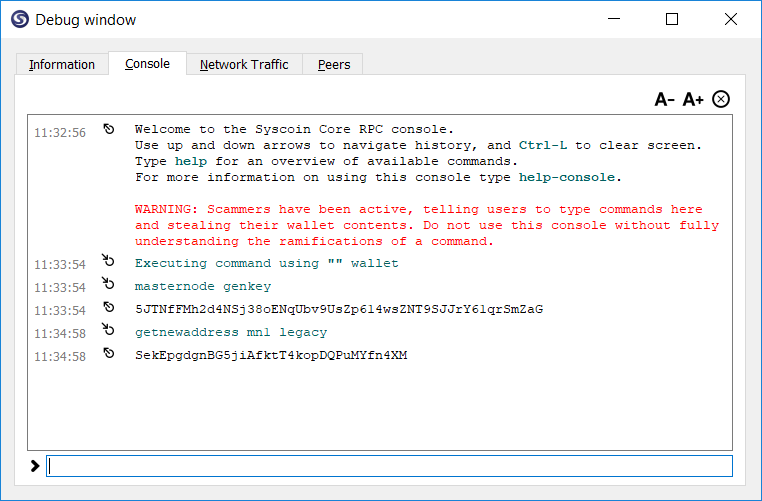Click the reply icon beside the SekEpgdgn address
Image resolution: width=762 pixels, height=501 pixels.
(109, 353)
